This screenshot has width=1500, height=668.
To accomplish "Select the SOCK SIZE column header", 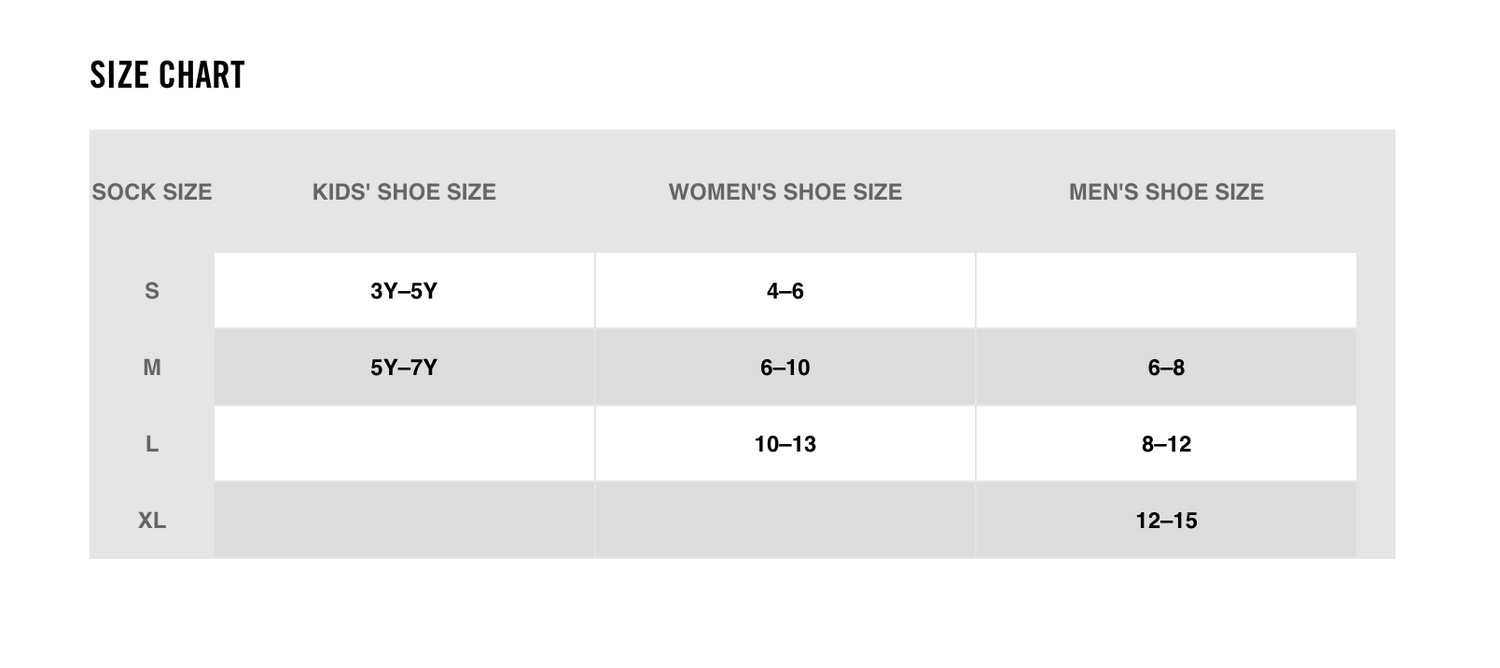I will tap(152, 192).
